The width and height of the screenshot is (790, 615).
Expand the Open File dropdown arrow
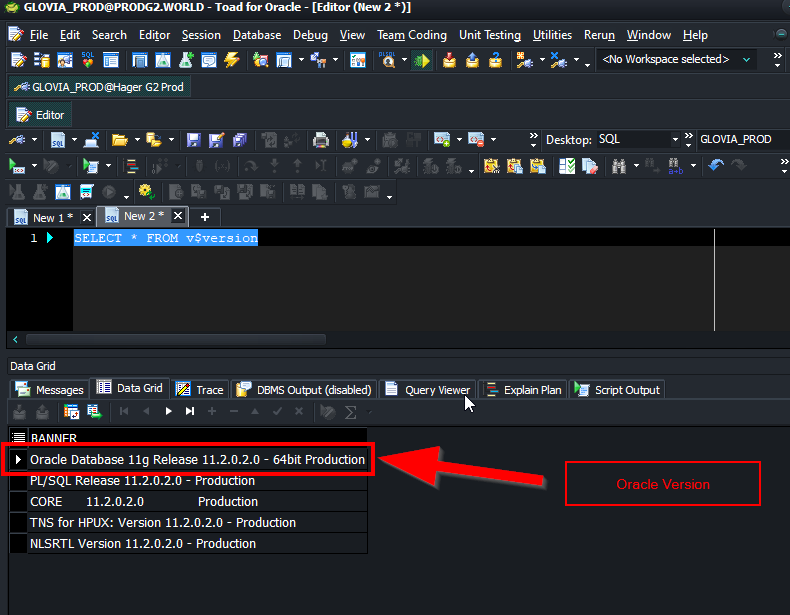click(137, 140)
